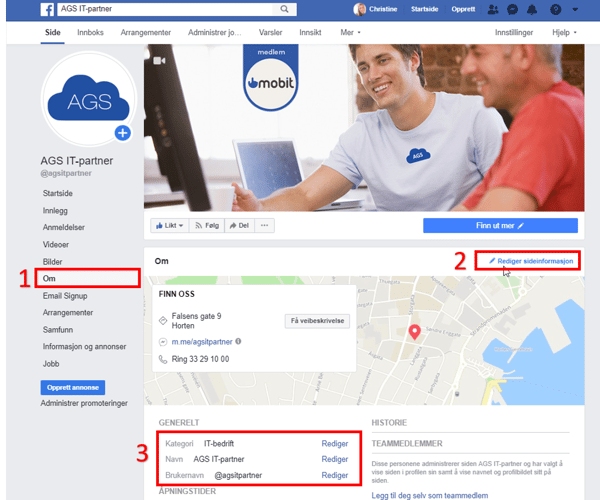Click Rediger sideinformasjon link
This screenshot has width=600, height=500.
tap(531, 261)
